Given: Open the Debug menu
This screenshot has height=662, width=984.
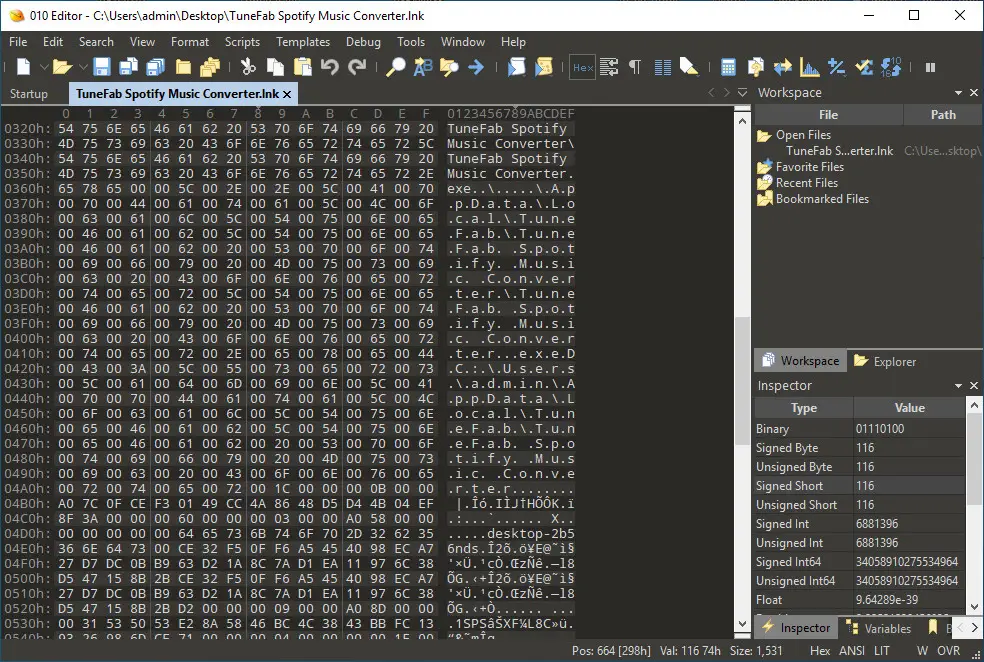Looking at the screenshot, I should point(363,42).
